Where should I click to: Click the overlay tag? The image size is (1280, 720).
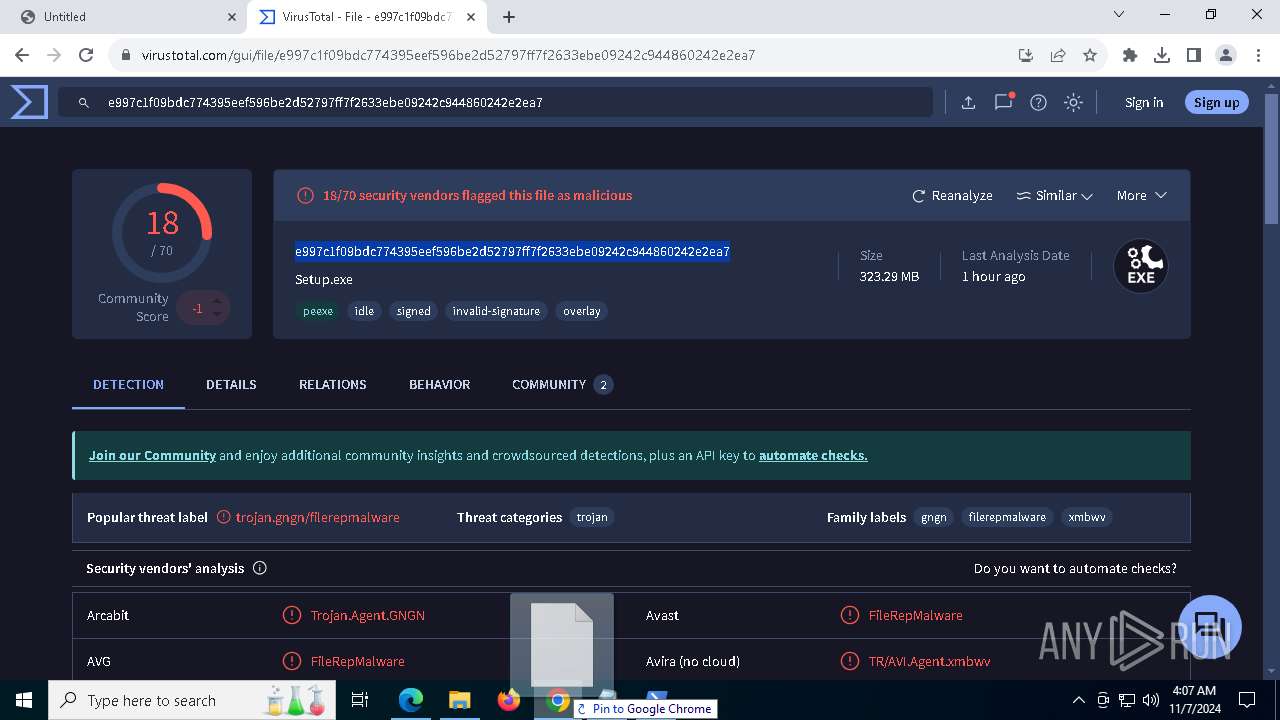coord(581,311)
